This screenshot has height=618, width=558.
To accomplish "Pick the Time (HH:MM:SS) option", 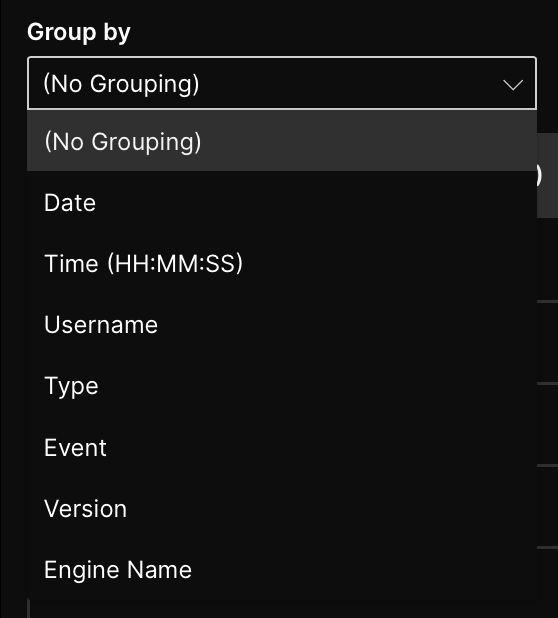I will (282, 263).
